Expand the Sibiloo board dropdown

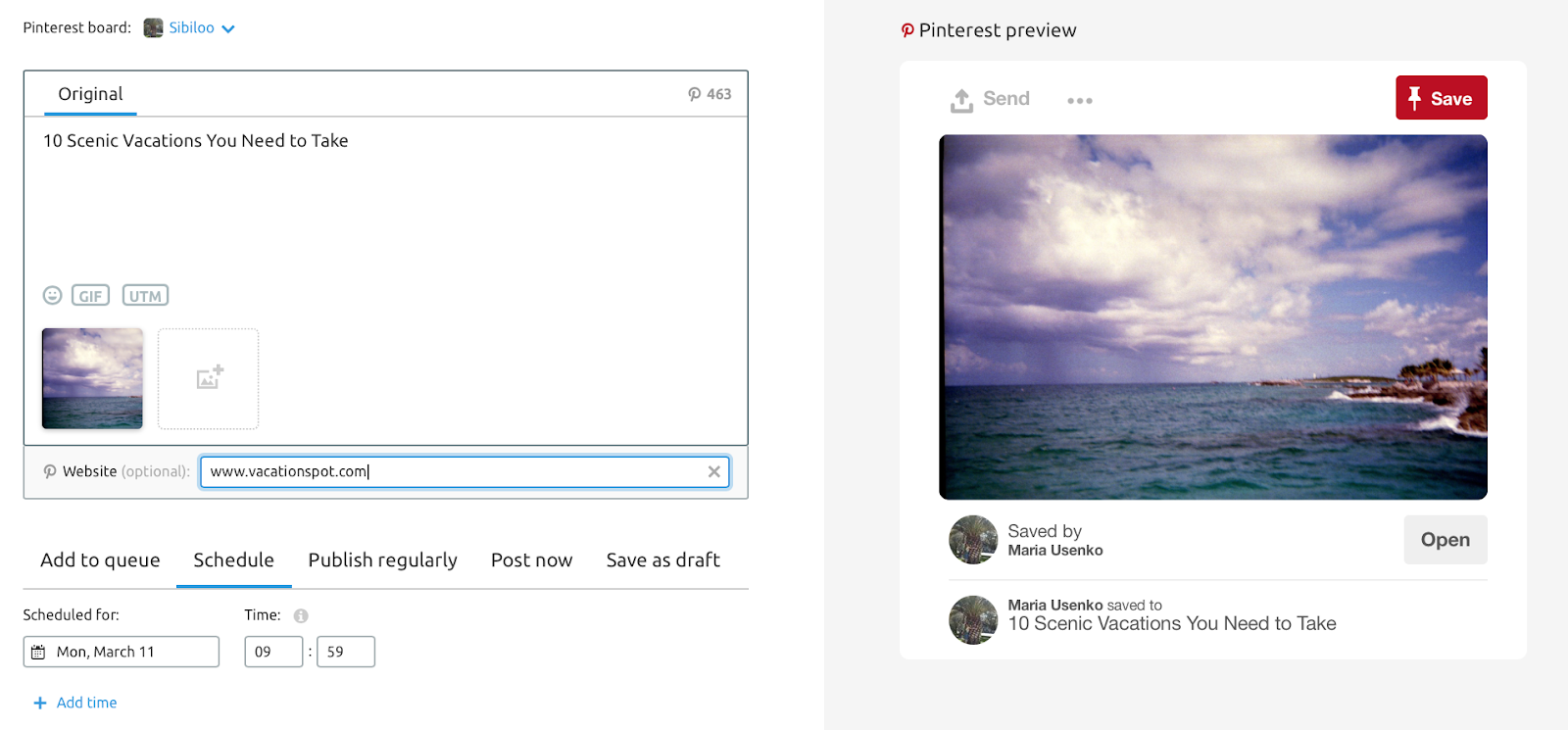[x=228, y=28]
